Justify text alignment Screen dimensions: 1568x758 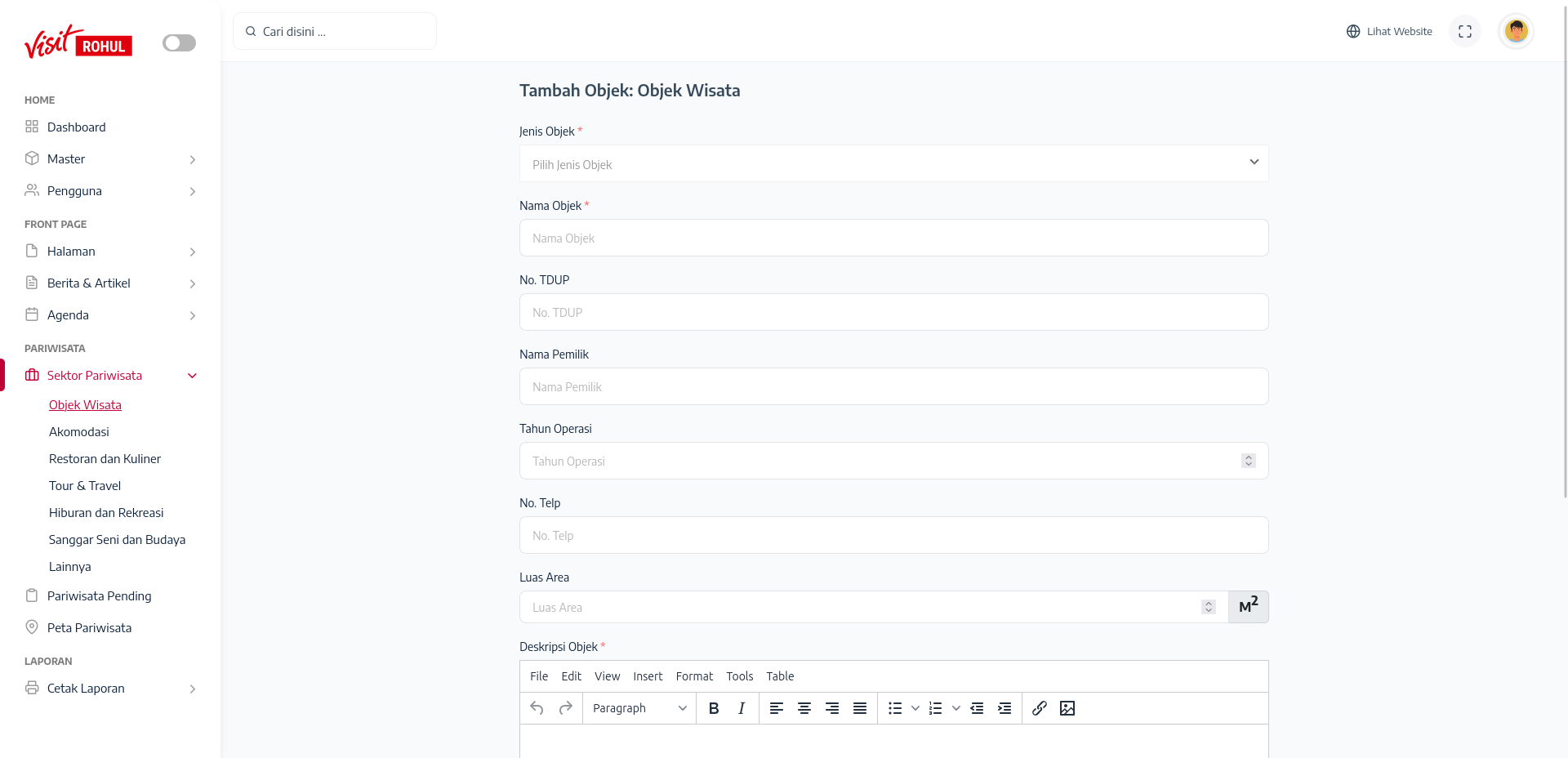click(860, 708)
